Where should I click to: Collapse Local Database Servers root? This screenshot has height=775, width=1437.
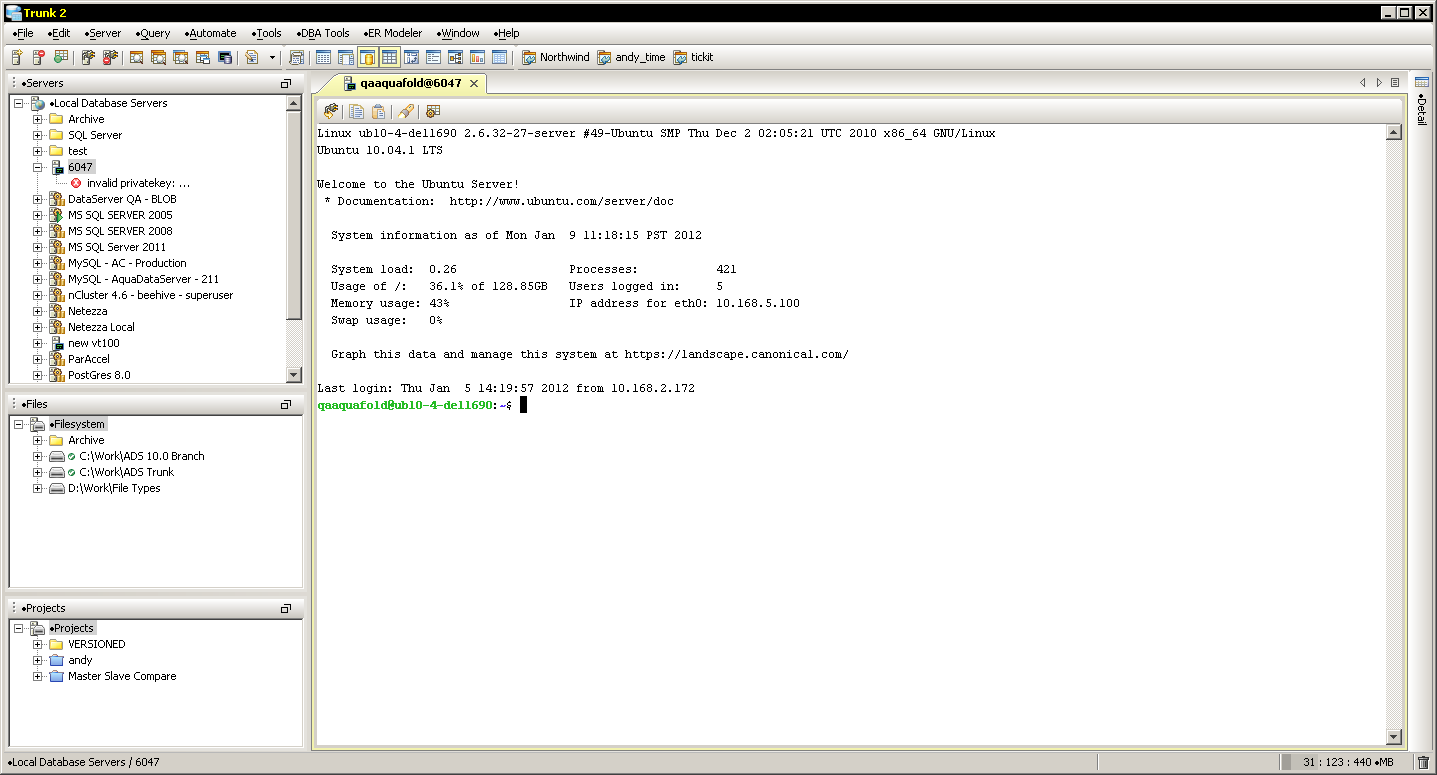[x=19, y=103]
